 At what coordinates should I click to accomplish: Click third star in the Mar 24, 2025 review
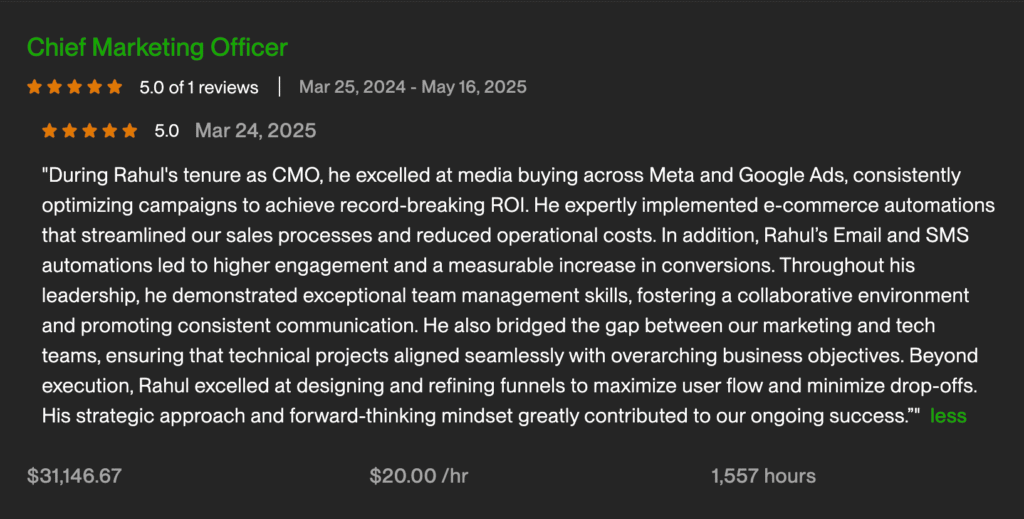90,131
